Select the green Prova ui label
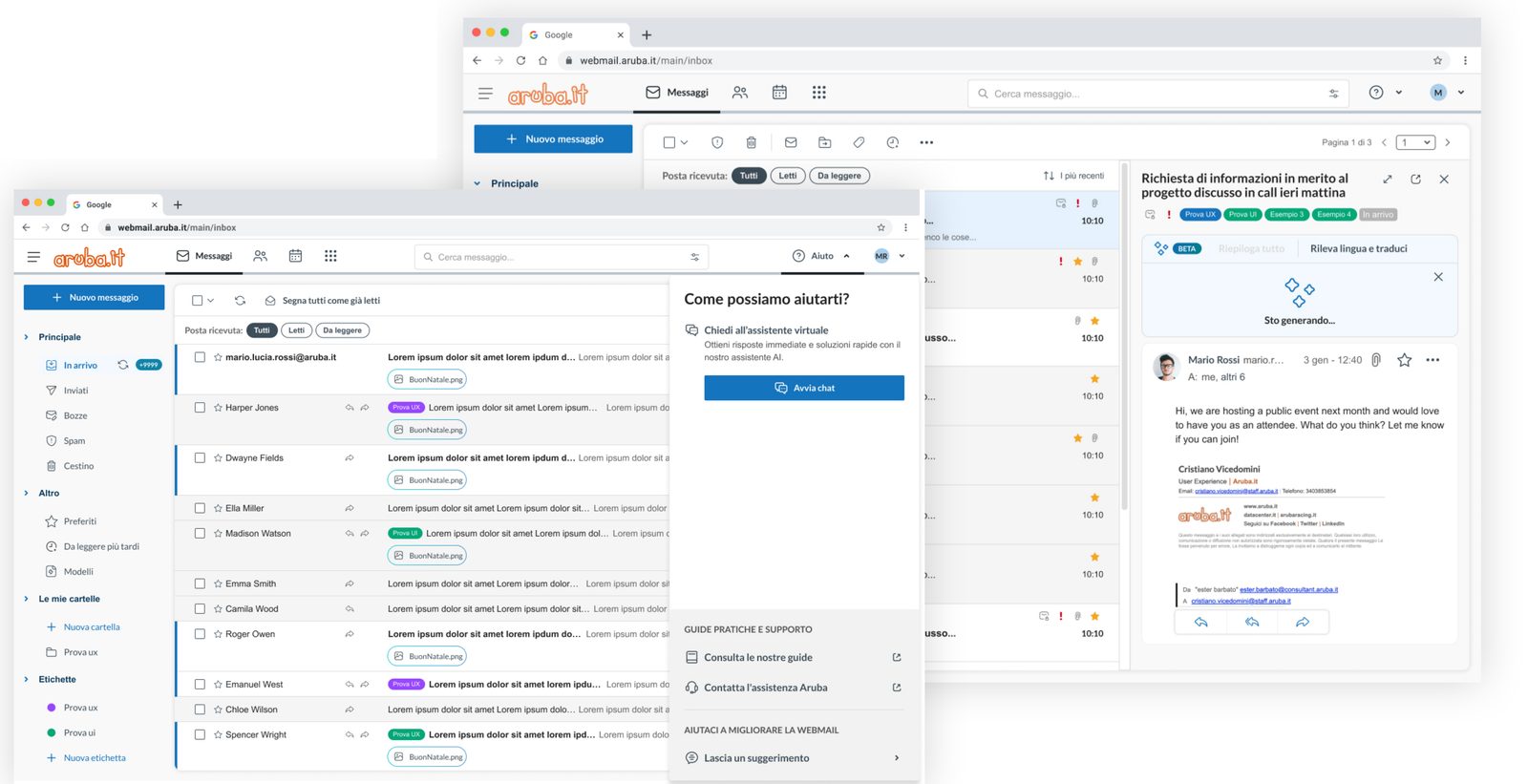This screenshot has height=784, width=1528. tap(79, 733)
